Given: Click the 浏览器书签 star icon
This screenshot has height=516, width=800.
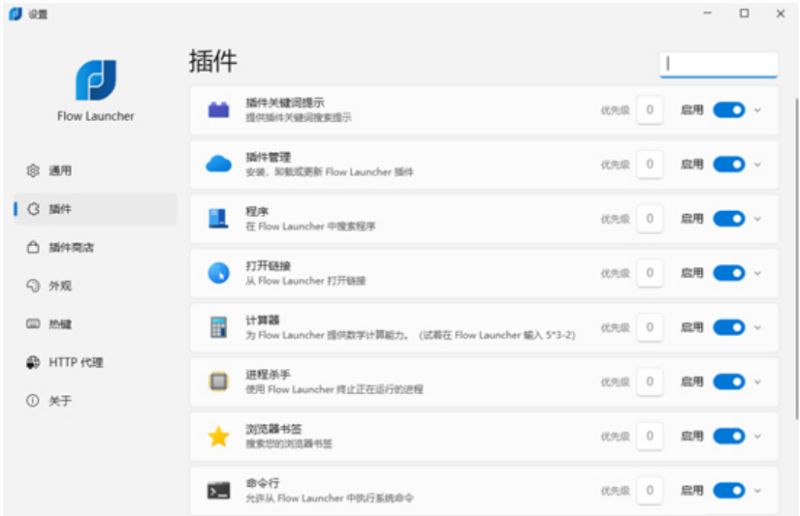Looking at the screenshot, I should (x=218, y=436).
